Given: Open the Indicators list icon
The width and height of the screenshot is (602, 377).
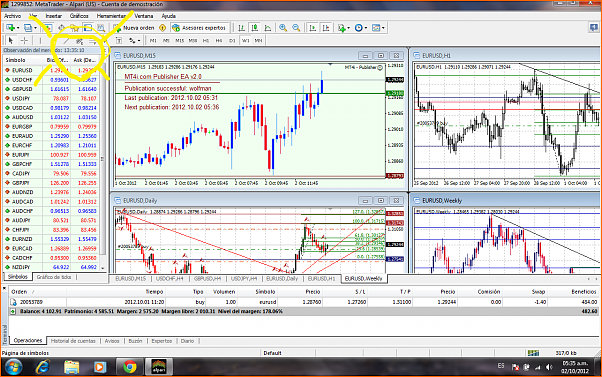Looking at the screenshot, I should tap(341, 28).
